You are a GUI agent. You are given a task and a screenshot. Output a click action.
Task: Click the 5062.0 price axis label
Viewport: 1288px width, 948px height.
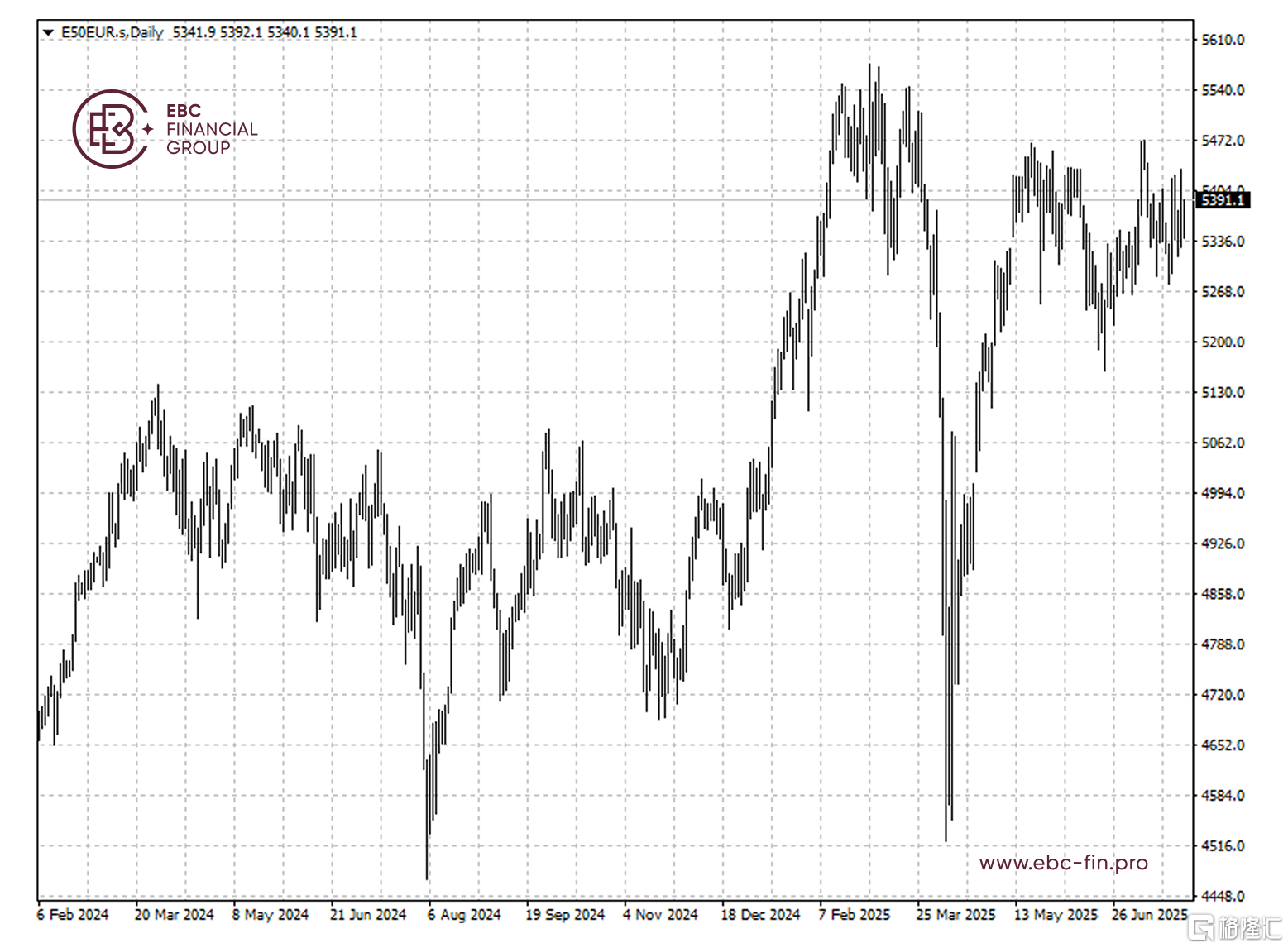pos(1223,443)
